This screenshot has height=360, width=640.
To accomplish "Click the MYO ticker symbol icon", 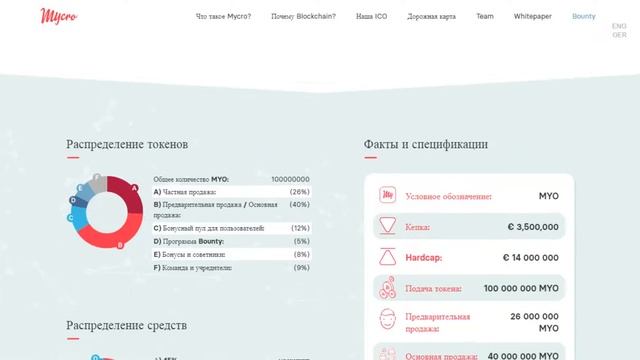I will click(x=387, y=195).
